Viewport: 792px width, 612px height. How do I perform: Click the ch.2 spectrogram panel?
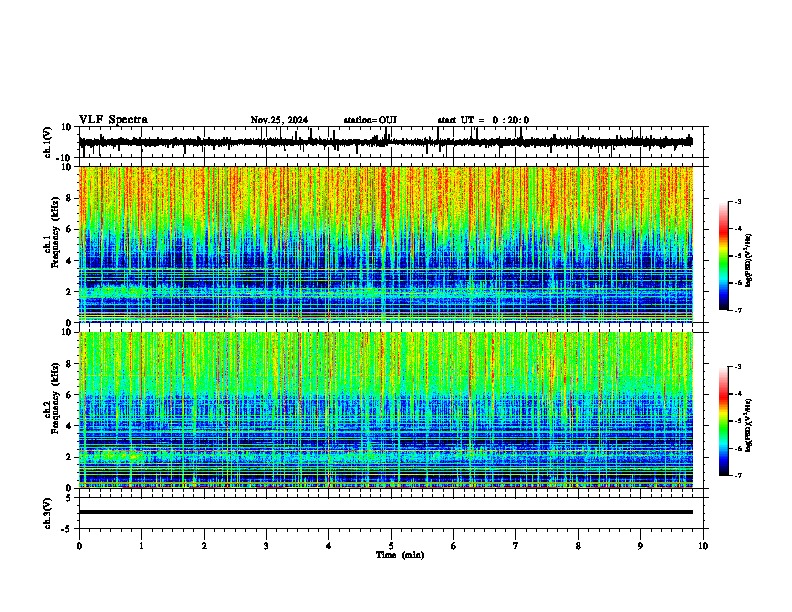pos(386,410)
